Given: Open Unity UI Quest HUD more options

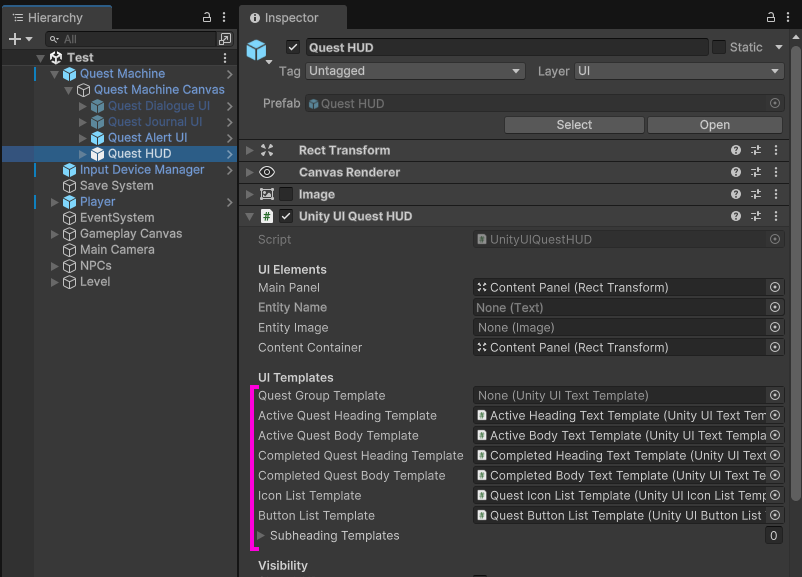Looking at the screenshot, I should (776, 216).
